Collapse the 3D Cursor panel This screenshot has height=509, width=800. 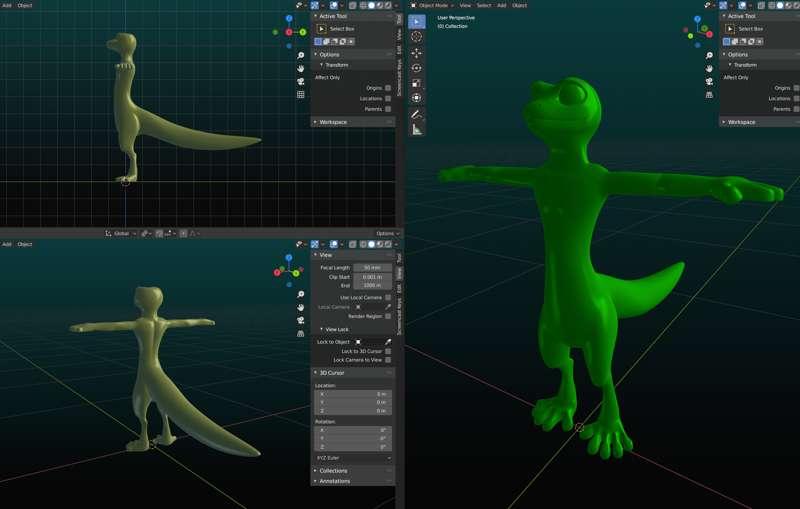point(352,373)
